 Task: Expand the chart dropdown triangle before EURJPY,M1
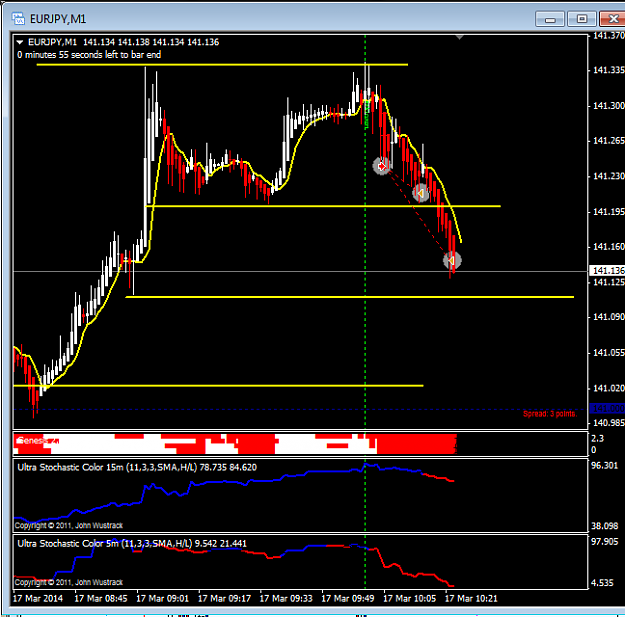(20, 41)
